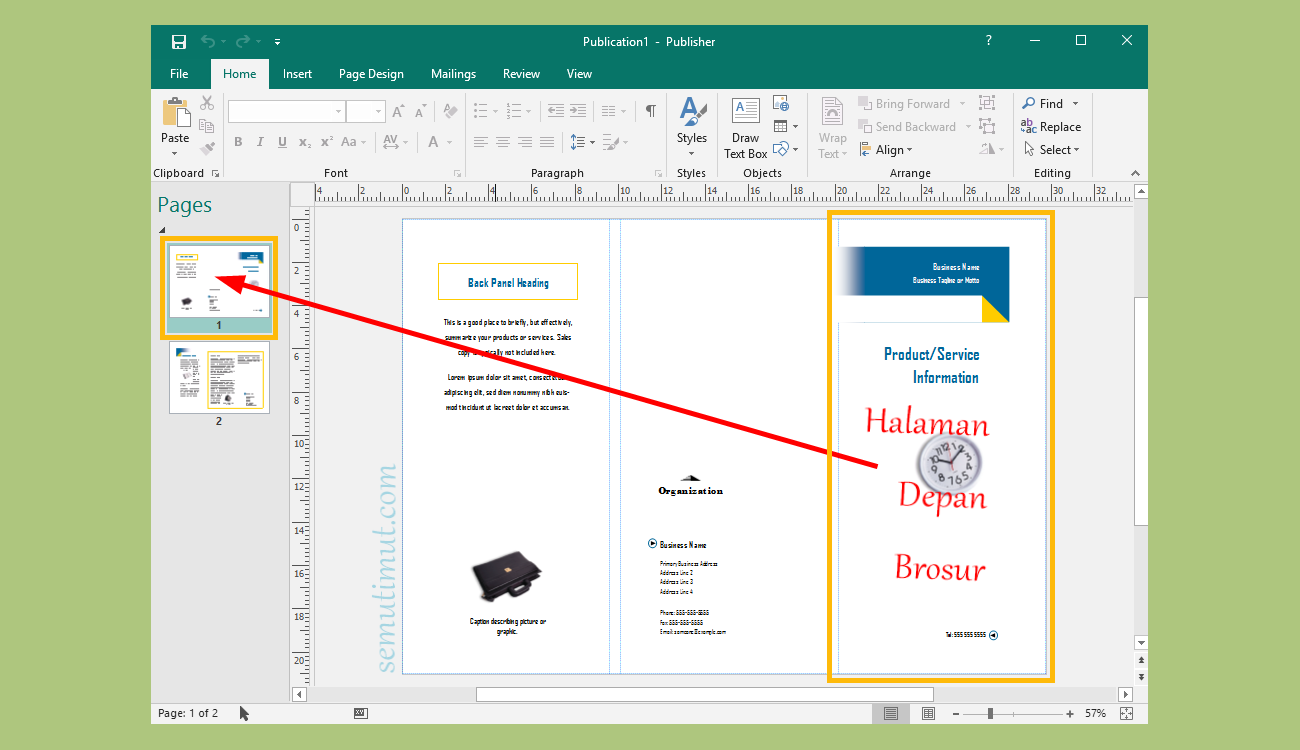The image size is (1300, 750).
Task: Select Center text alignment
Action: click(503, 142)
